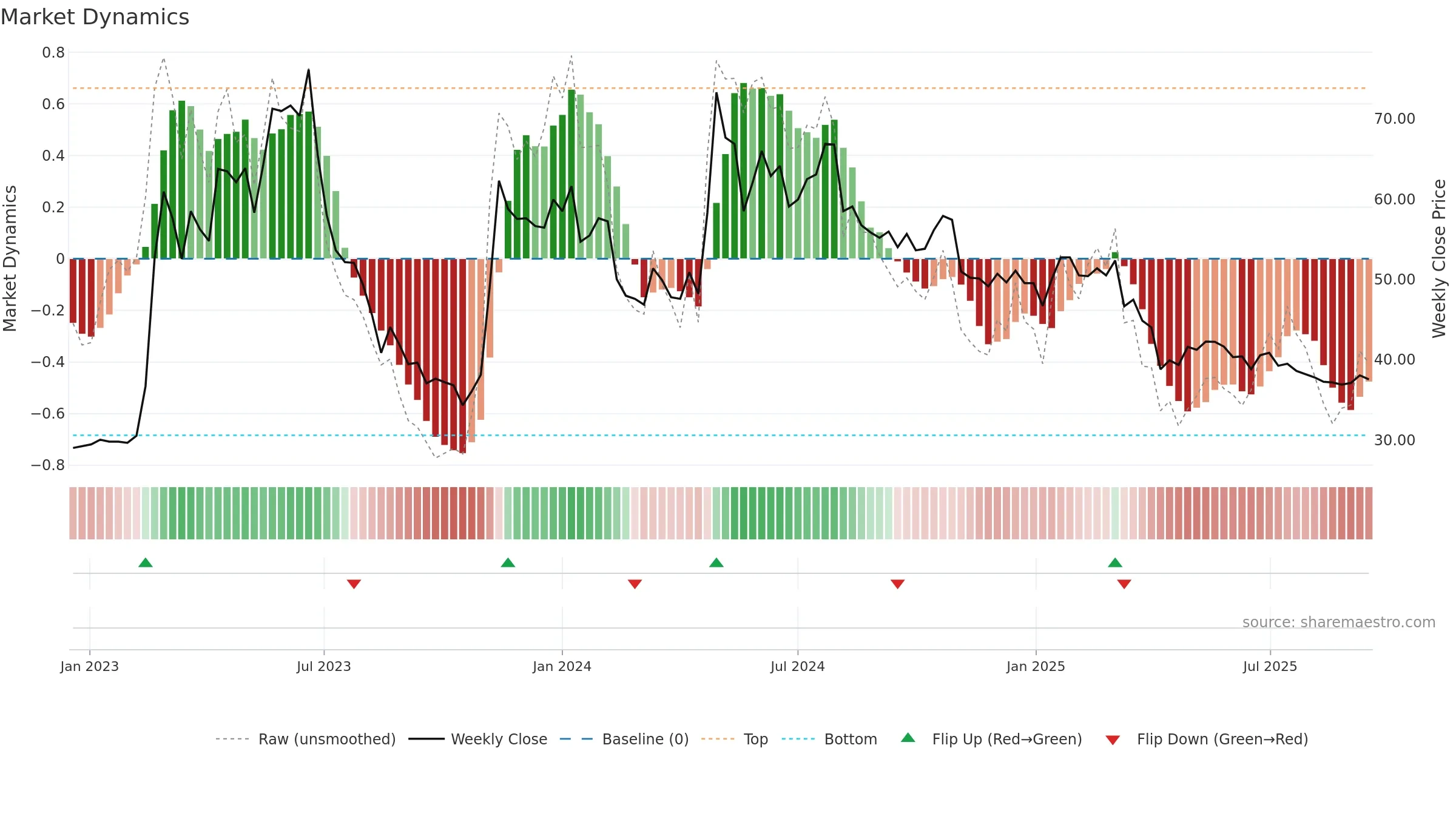The image size is (1456, 819).
Task: Click the Jan 2025 axis label
Action: click(1036, 666)
